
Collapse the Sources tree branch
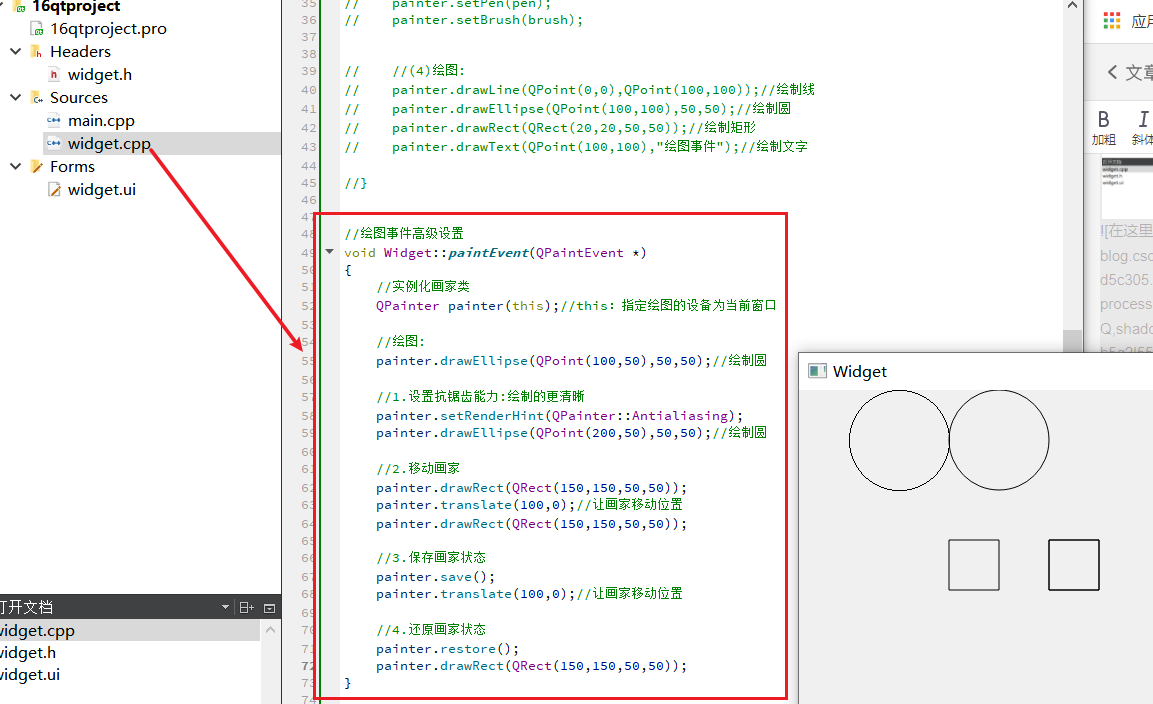[x=15, y=97]
